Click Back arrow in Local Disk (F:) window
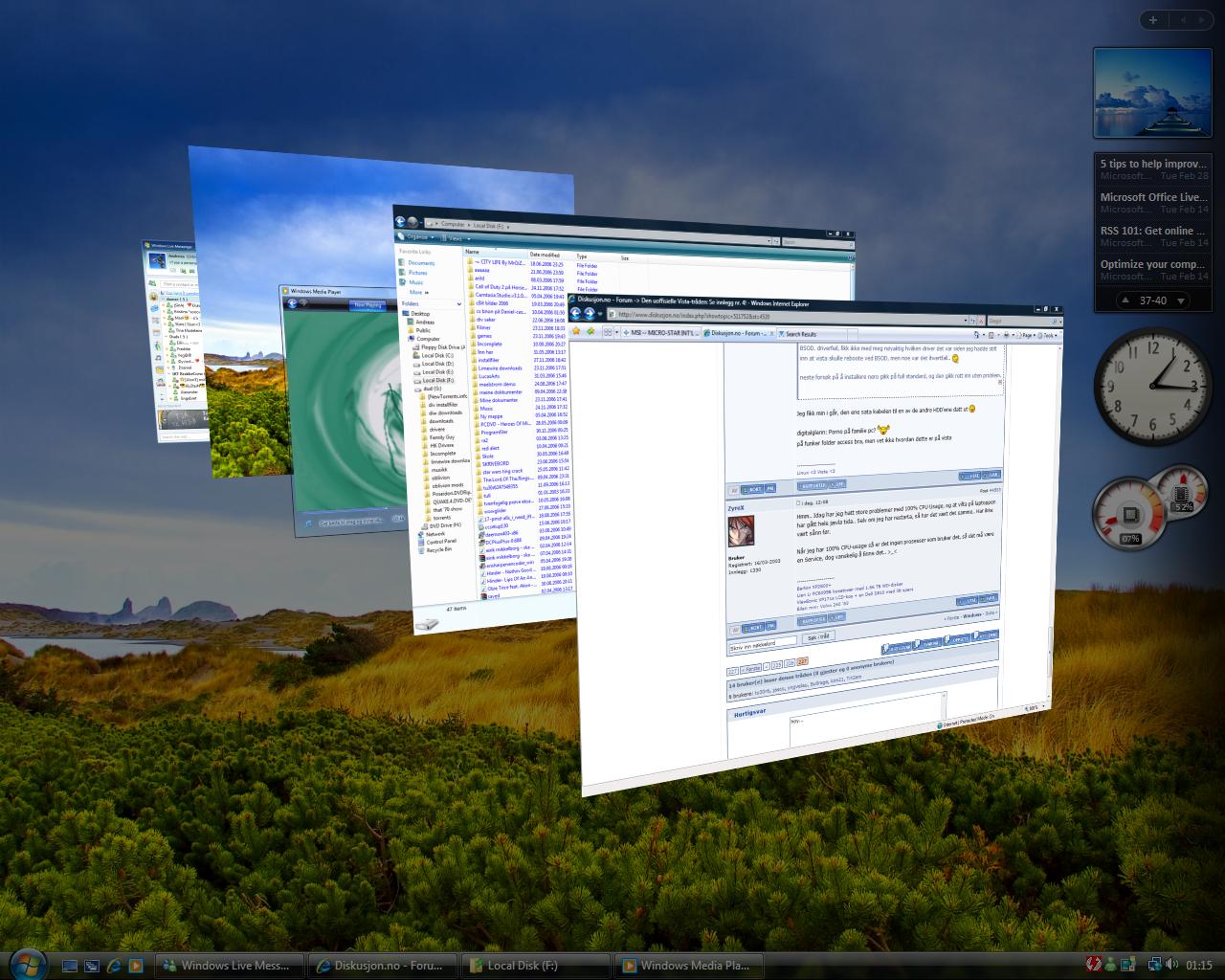1225x980 pixels. click(400, 221)
